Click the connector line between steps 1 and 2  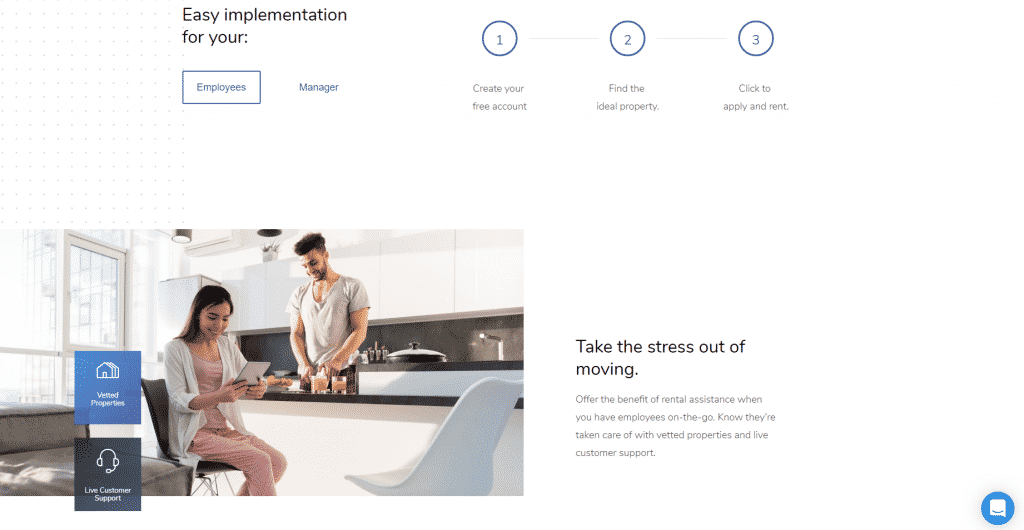point(564,39)
